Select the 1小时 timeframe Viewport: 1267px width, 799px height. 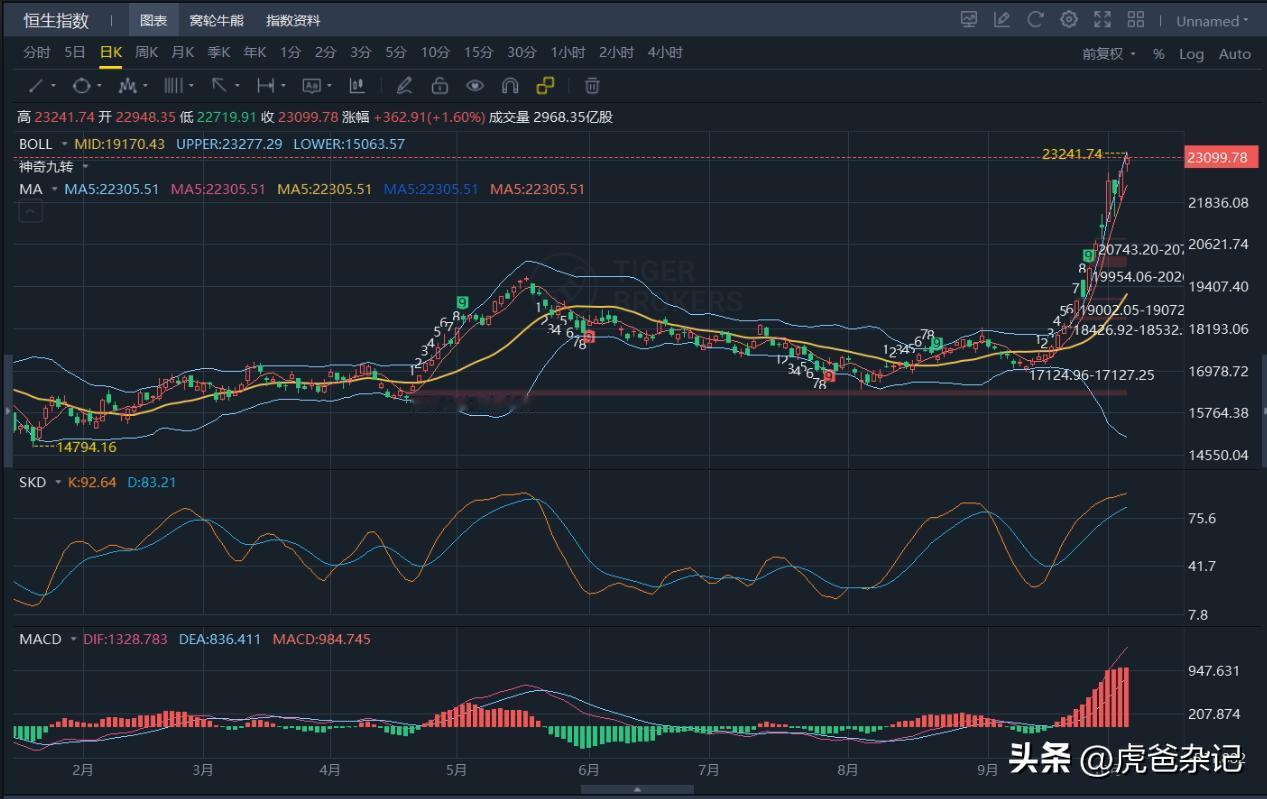click(568, 53)
